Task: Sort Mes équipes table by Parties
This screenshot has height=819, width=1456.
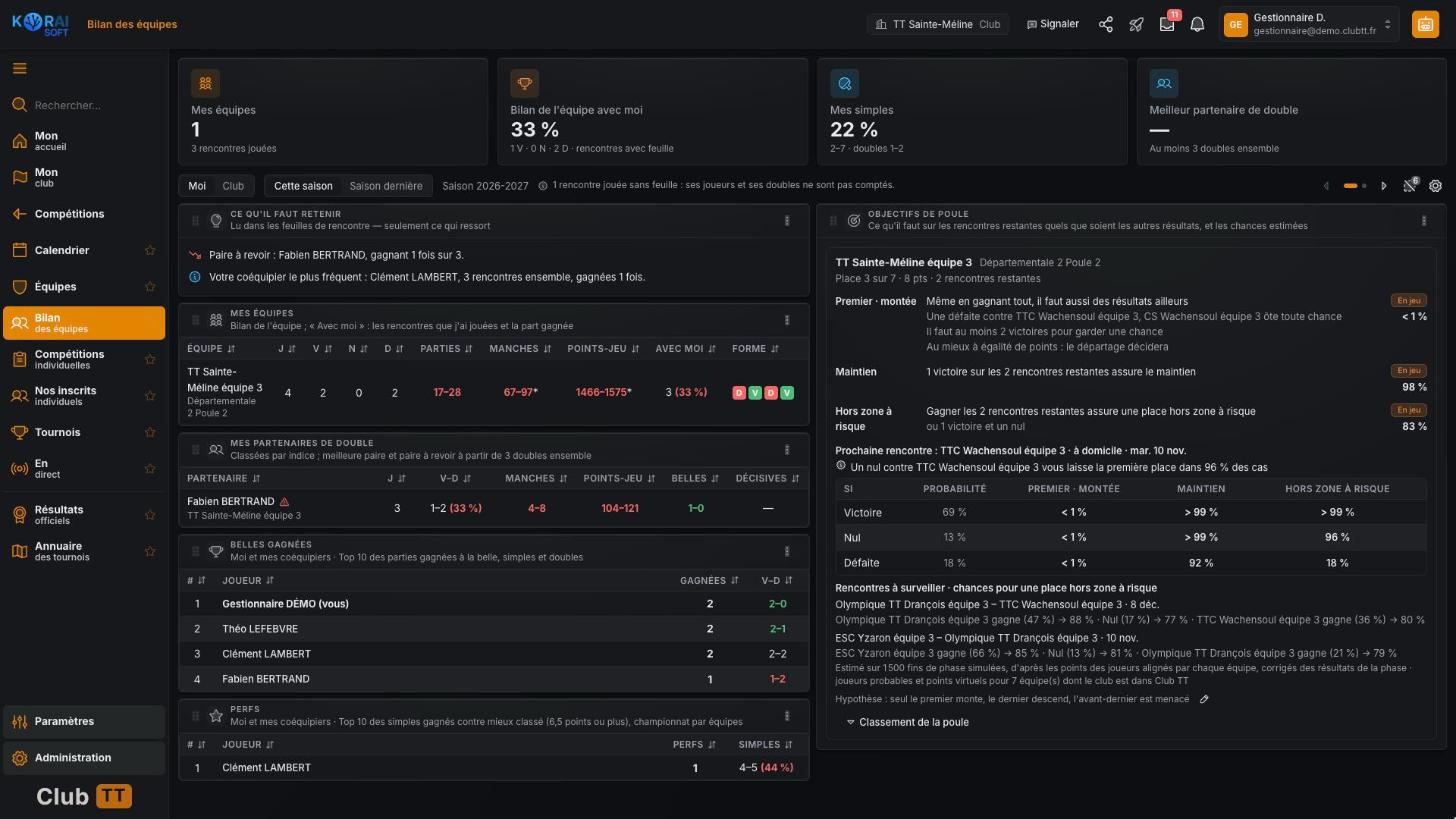Action: click(x=446, y=349)
